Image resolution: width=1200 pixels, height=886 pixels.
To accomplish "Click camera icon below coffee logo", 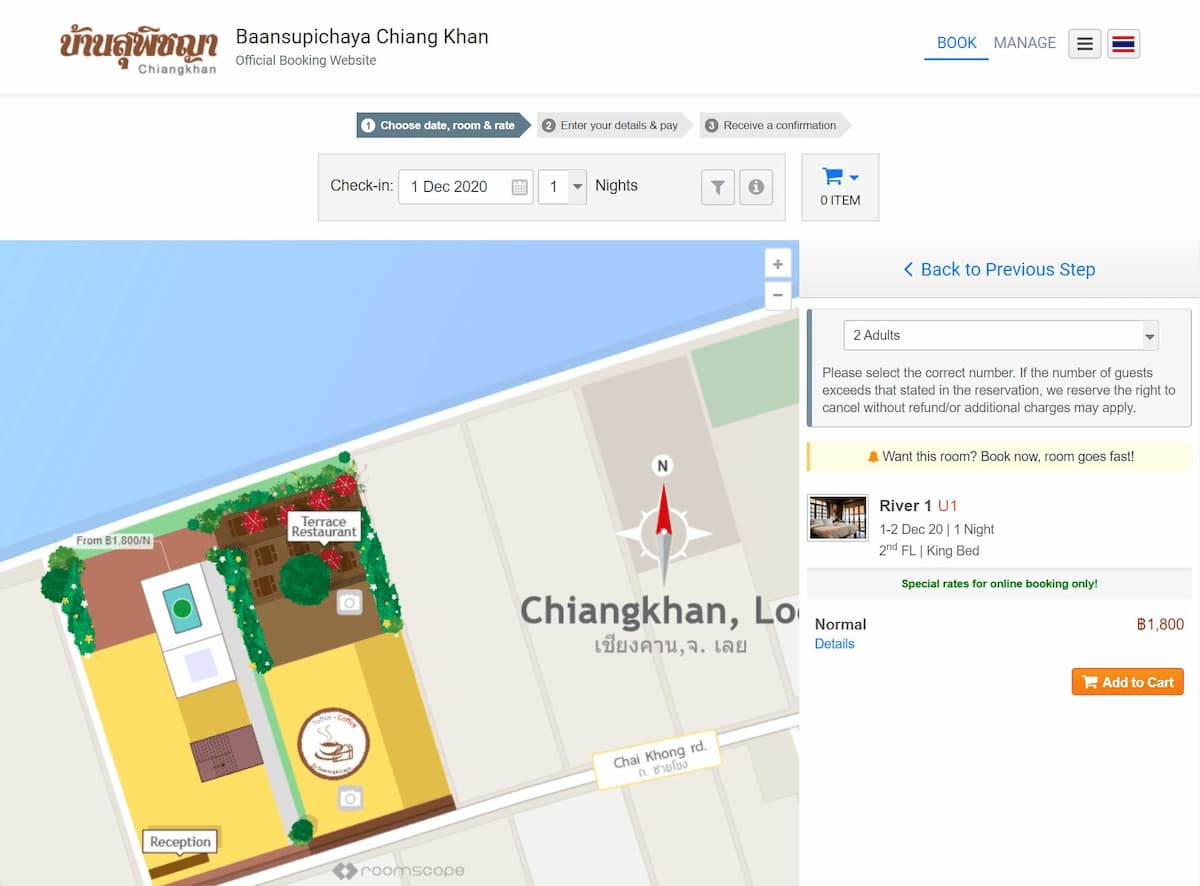I will click(x=349, y=798).
